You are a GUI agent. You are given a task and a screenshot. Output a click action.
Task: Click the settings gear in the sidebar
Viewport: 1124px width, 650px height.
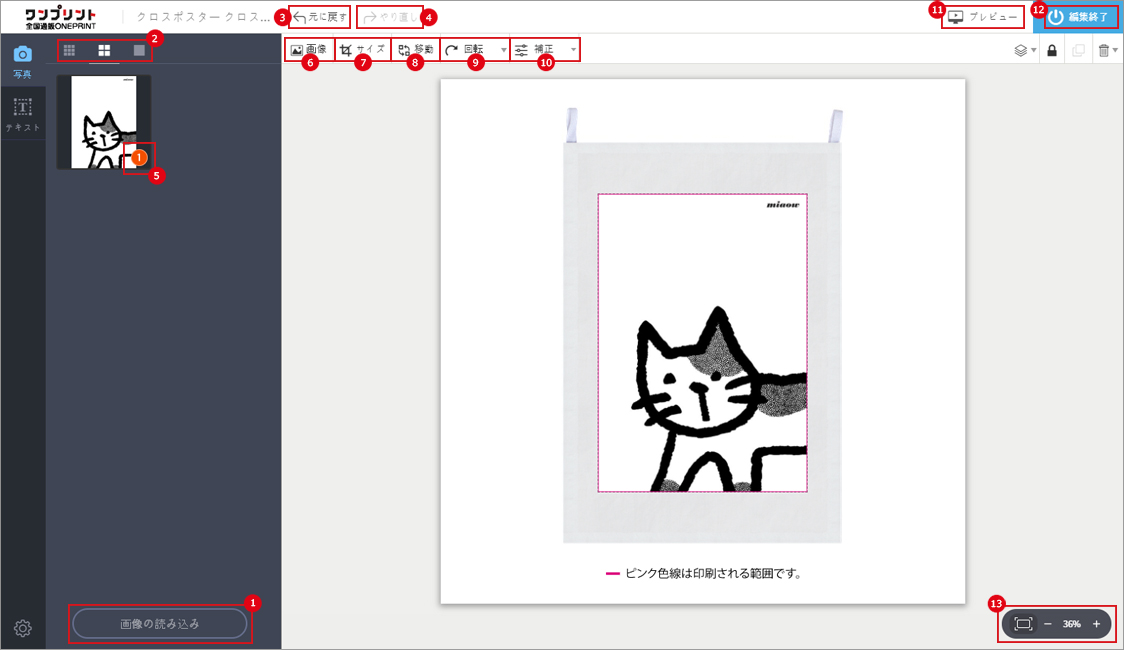pyautogui.click(x=23, y=628)
